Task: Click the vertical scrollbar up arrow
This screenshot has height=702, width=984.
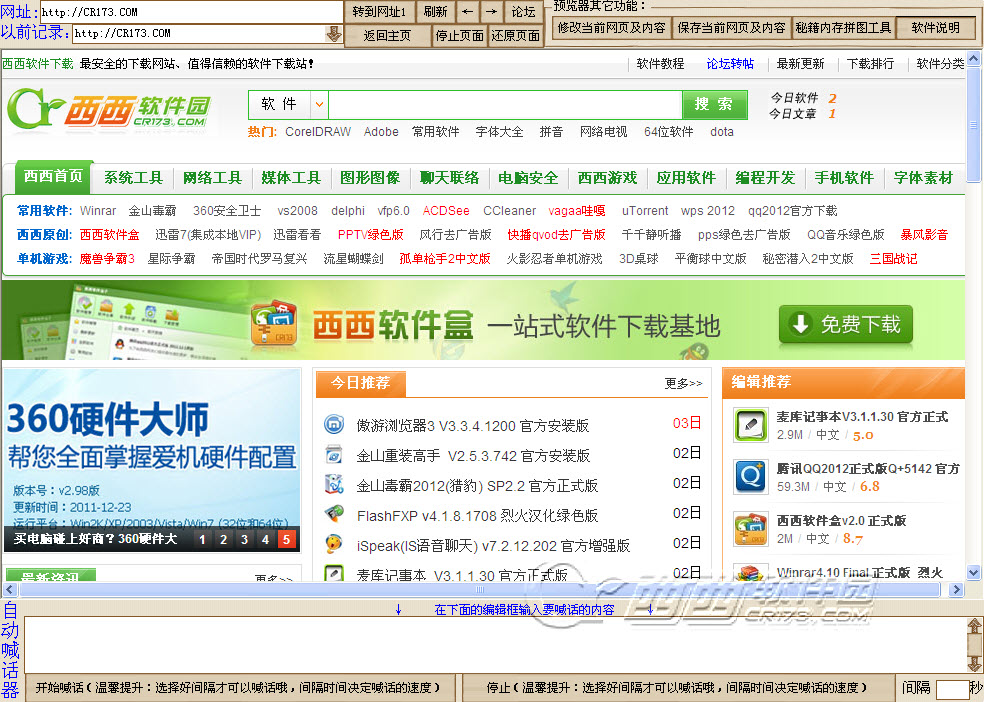Action: pyautogui.click(x=974, y=58)
